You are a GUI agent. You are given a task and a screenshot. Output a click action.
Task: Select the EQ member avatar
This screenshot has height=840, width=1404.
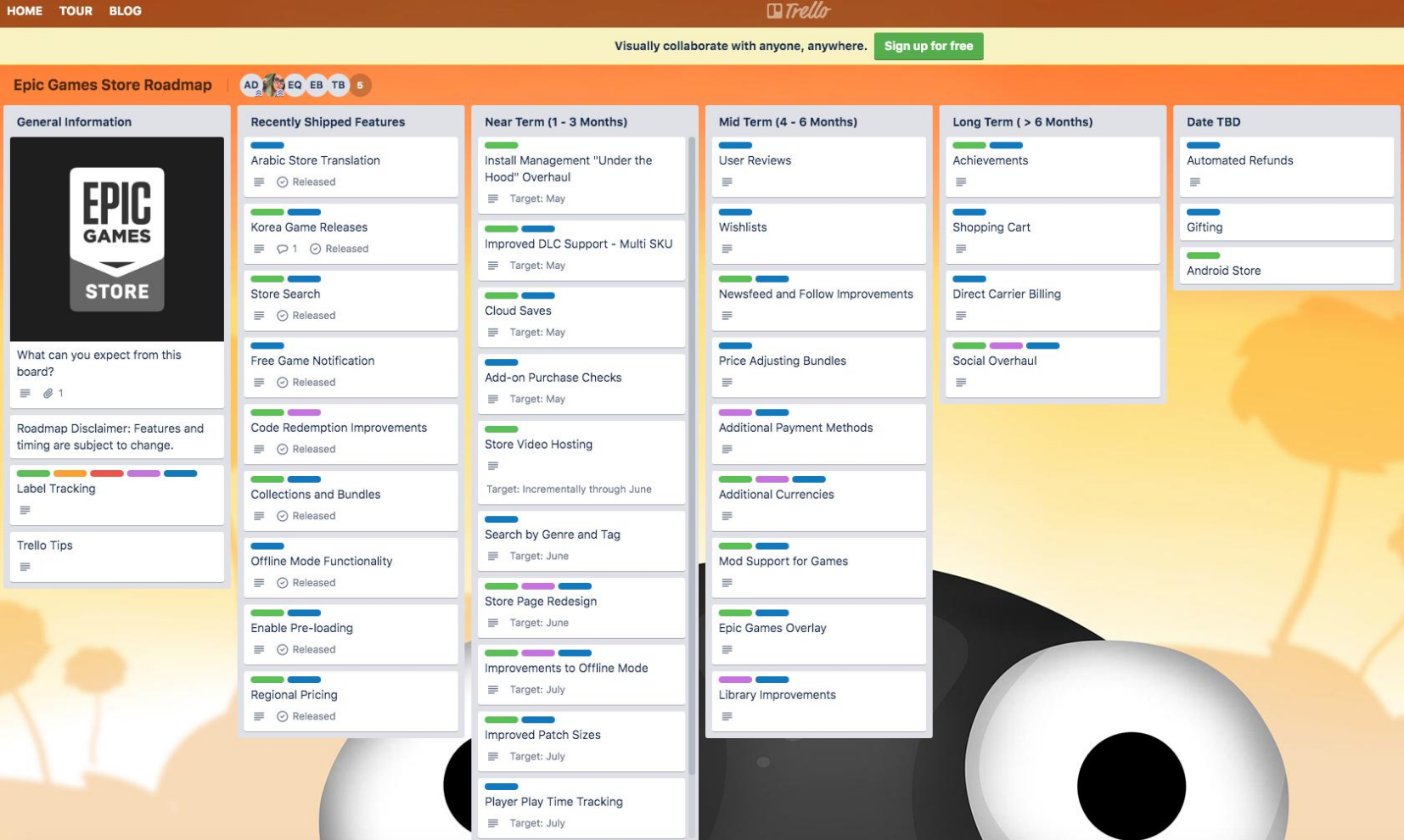click(x=295, y=85)
